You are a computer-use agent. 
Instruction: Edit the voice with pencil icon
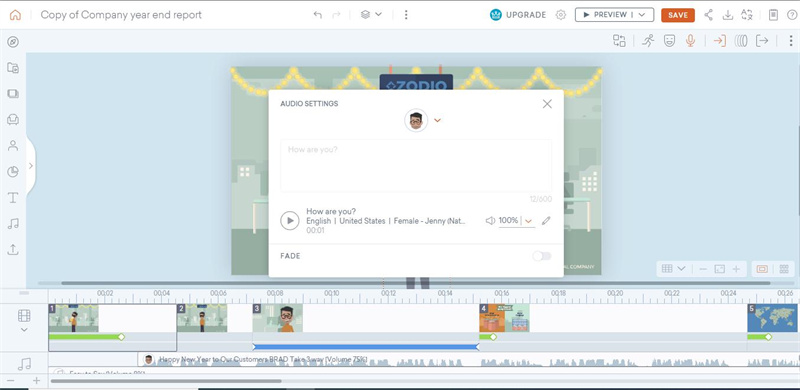(546, 221)
